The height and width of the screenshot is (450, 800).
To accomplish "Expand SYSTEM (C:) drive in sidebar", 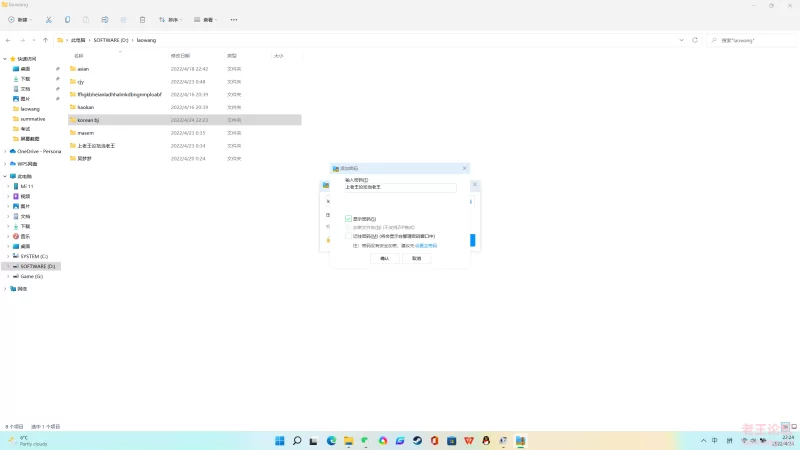I will [6, 256].
